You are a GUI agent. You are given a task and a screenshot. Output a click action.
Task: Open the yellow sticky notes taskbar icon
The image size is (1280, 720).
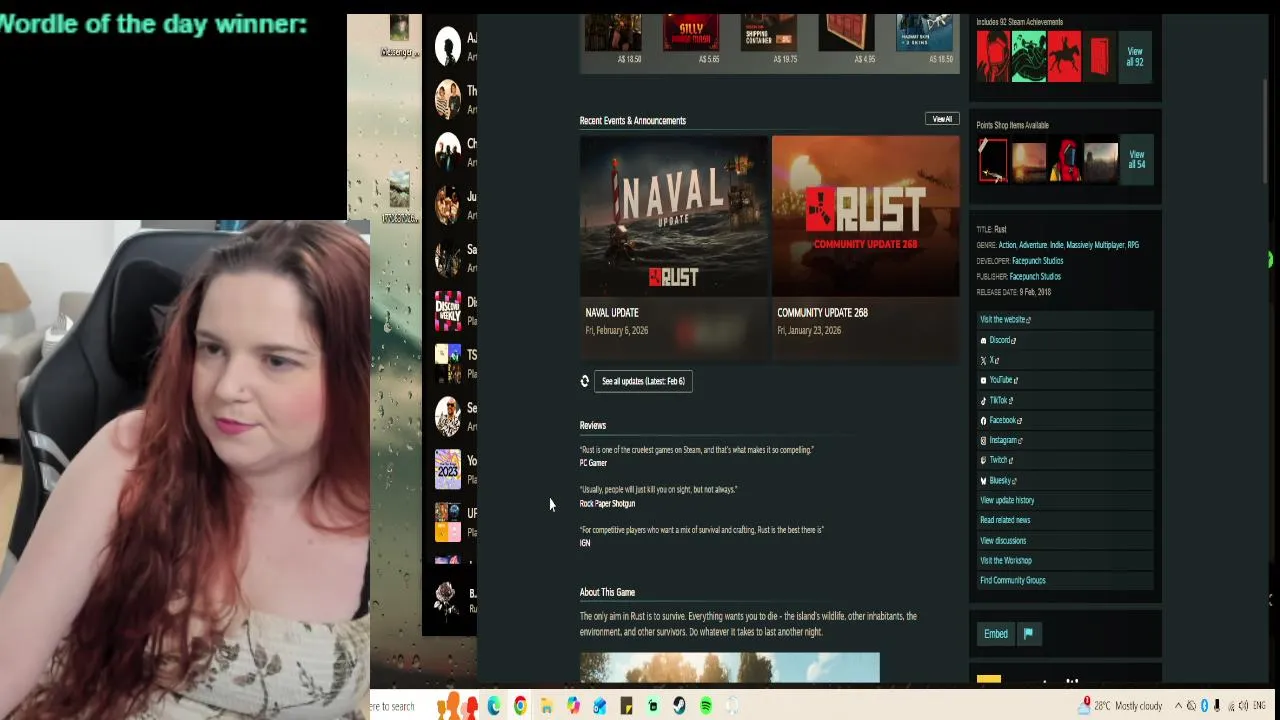626,706
